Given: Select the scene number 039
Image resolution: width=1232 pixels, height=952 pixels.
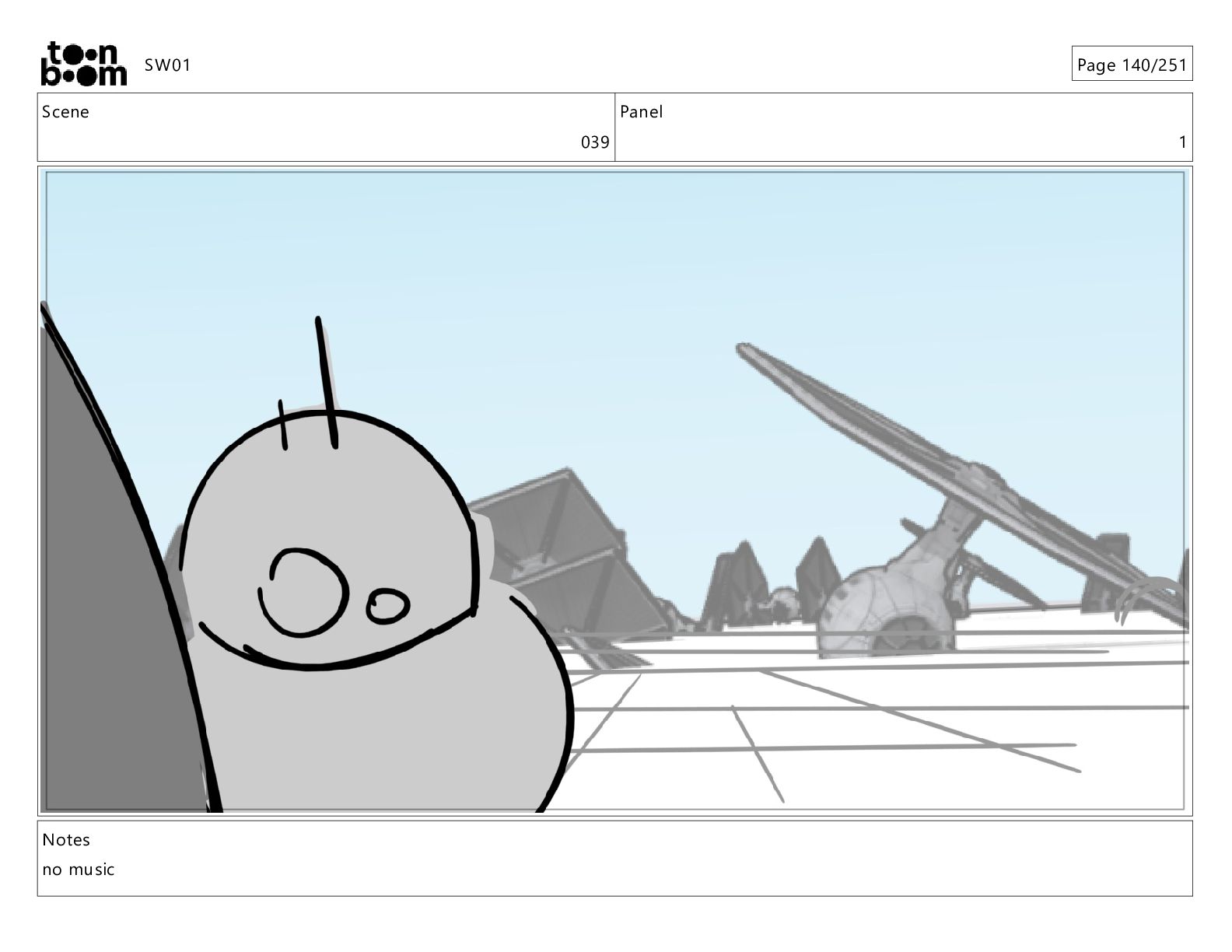Looking at the screenshot, I should [595, 142].
